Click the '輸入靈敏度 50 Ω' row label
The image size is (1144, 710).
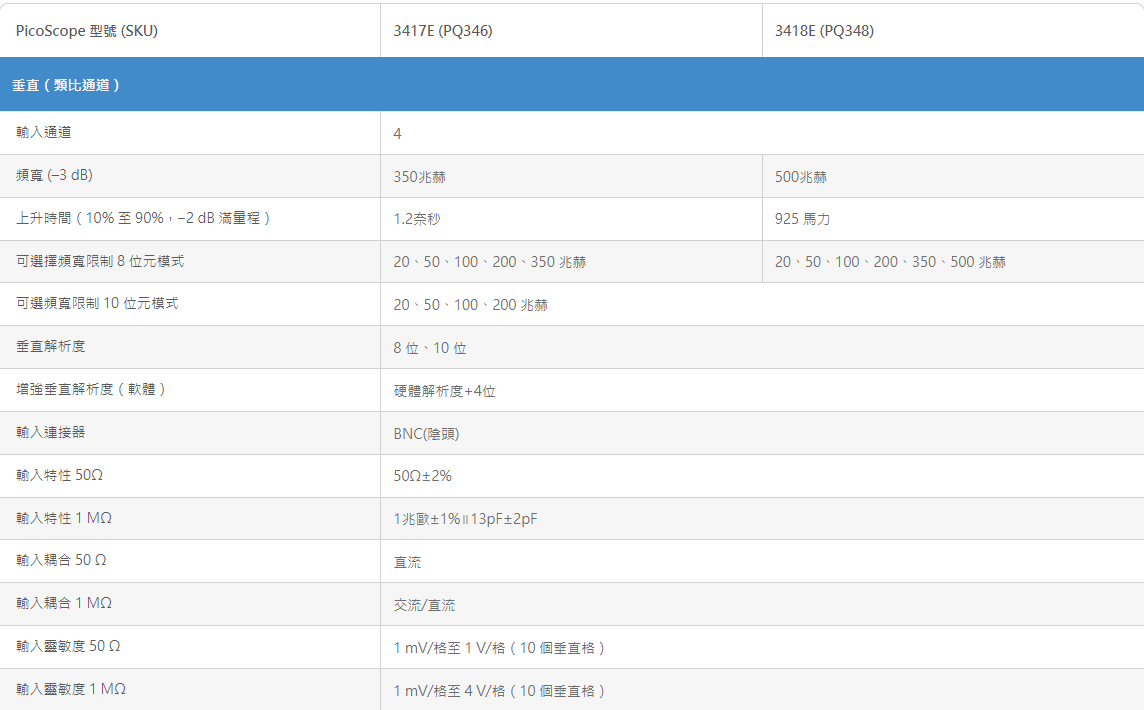click(x=69, y=647)
